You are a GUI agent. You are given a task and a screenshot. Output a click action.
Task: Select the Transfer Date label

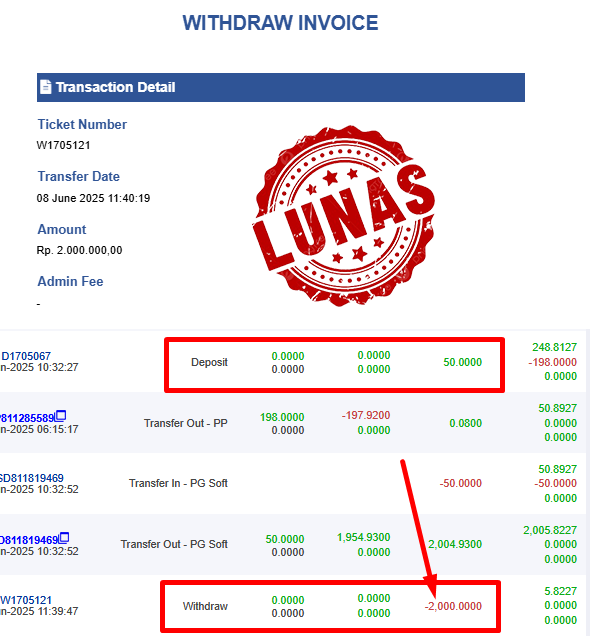tap(79, 176)
